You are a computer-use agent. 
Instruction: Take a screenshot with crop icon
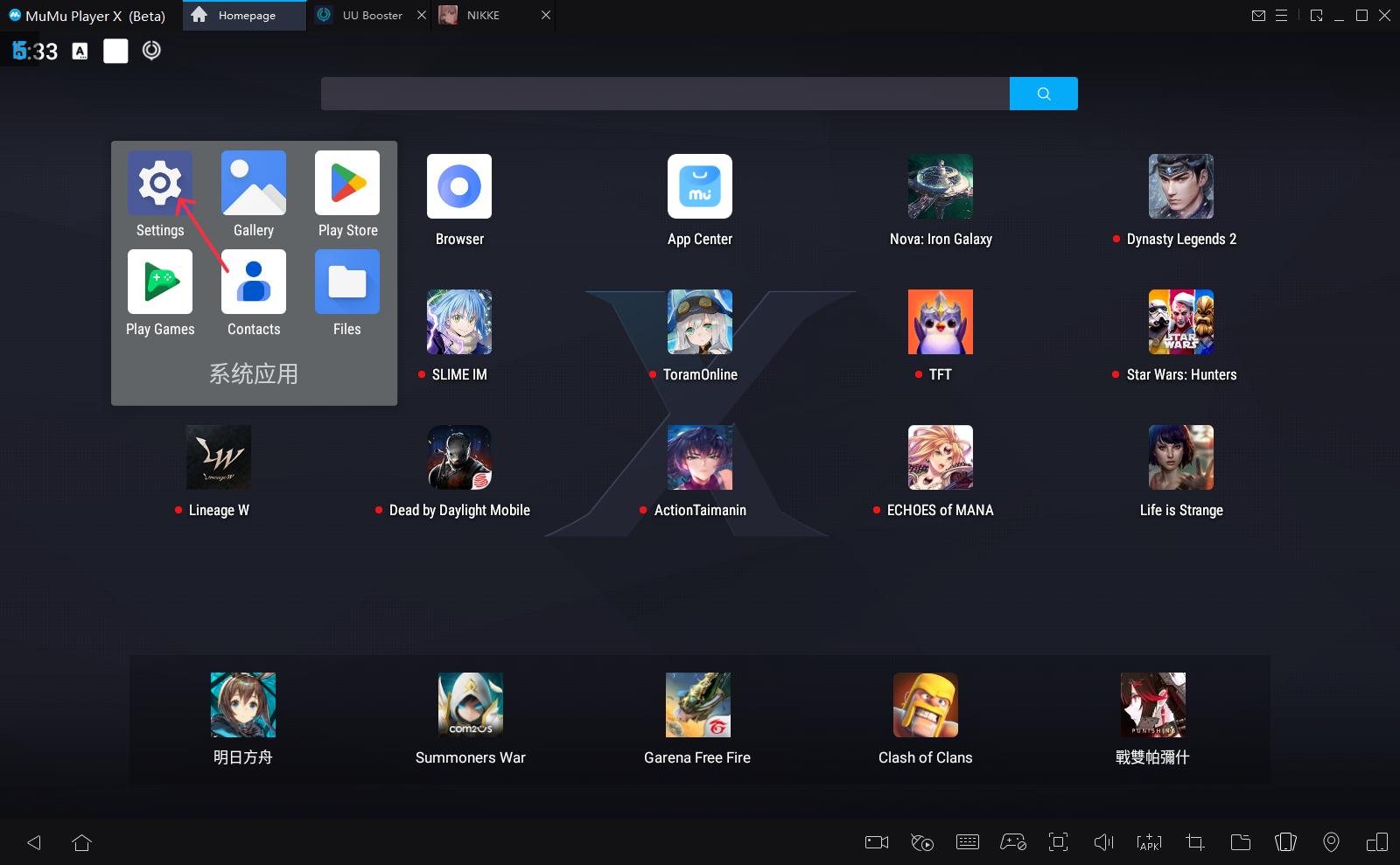1194,842
